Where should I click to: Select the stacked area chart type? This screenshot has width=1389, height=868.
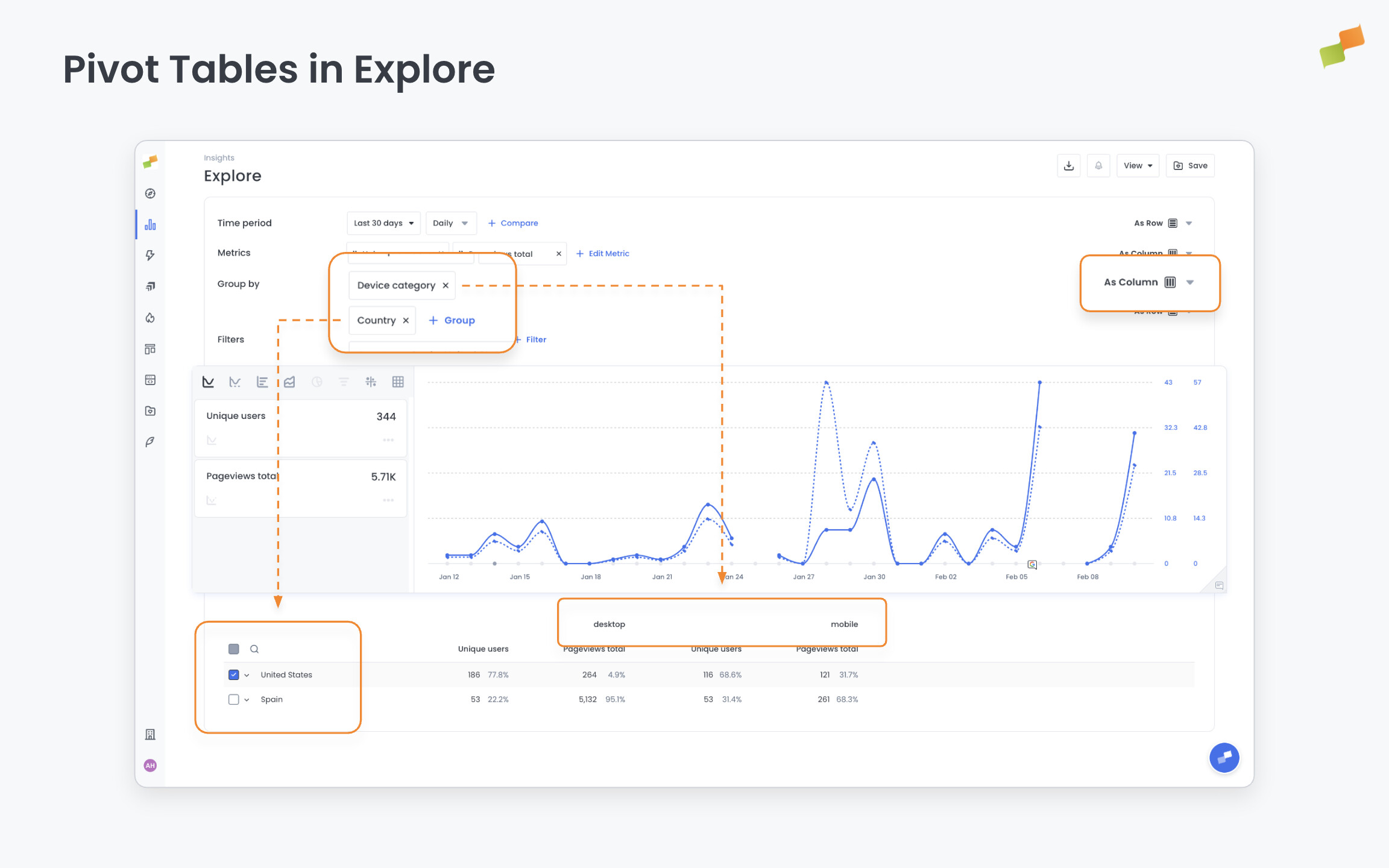click(289, 381)
